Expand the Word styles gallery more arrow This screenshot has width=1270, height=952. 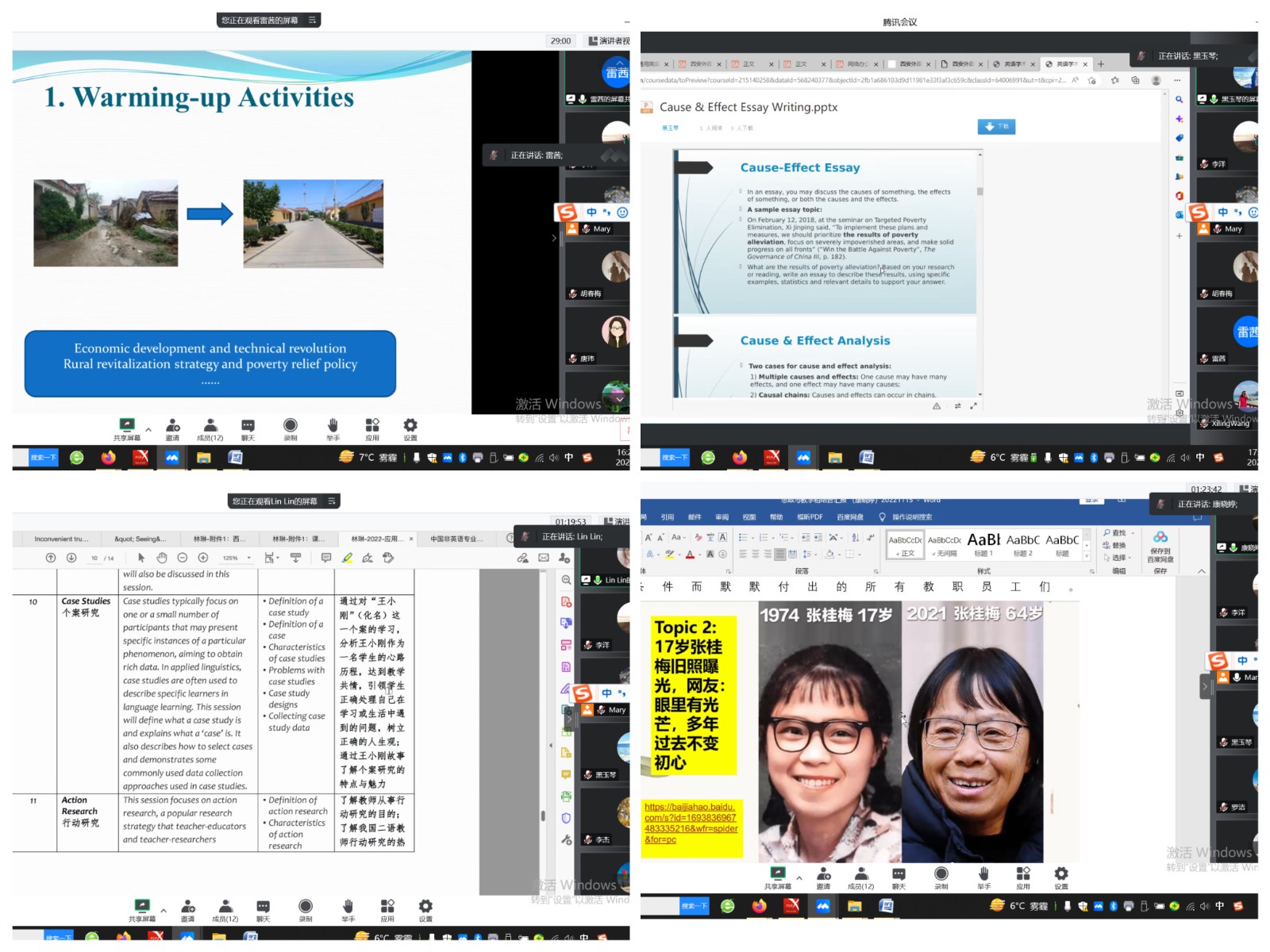click(x=1087, y=557)
